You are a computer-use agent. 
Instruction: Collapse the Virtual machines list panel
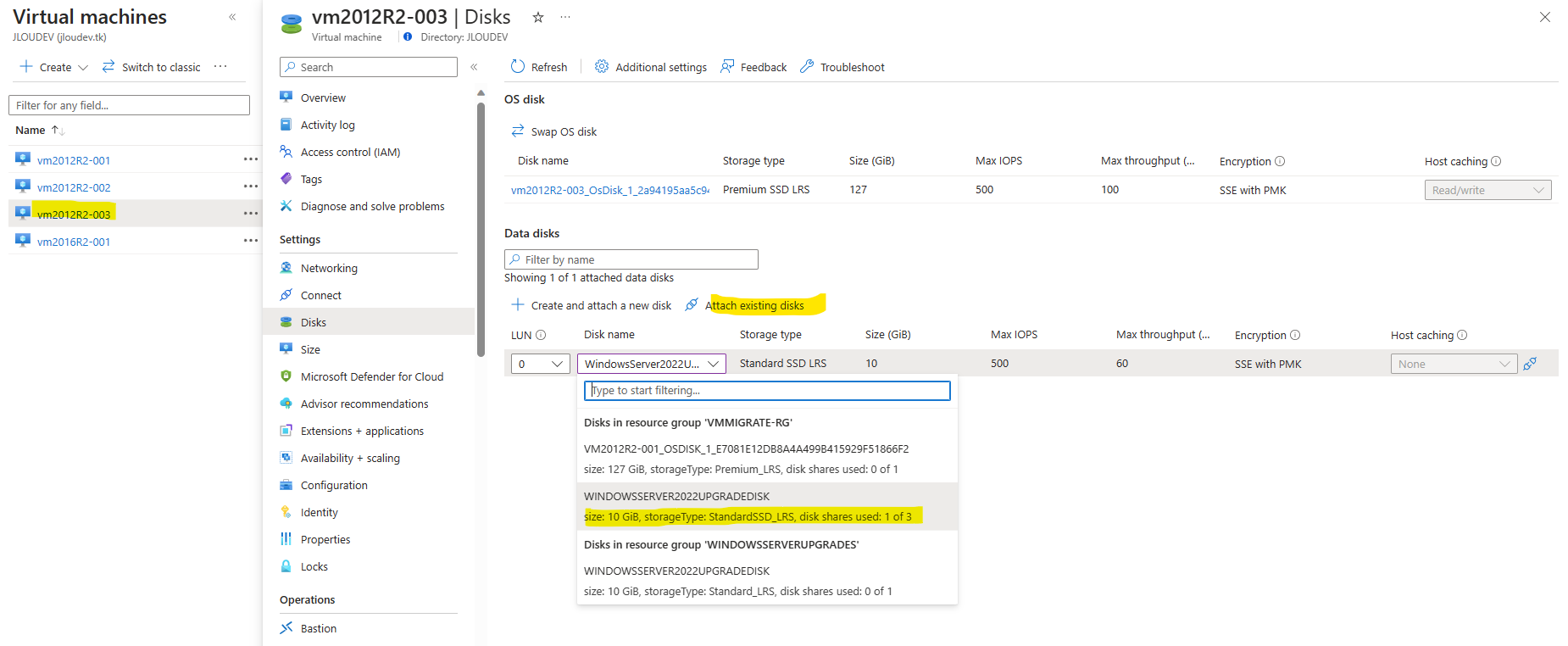tap(232, 17)
